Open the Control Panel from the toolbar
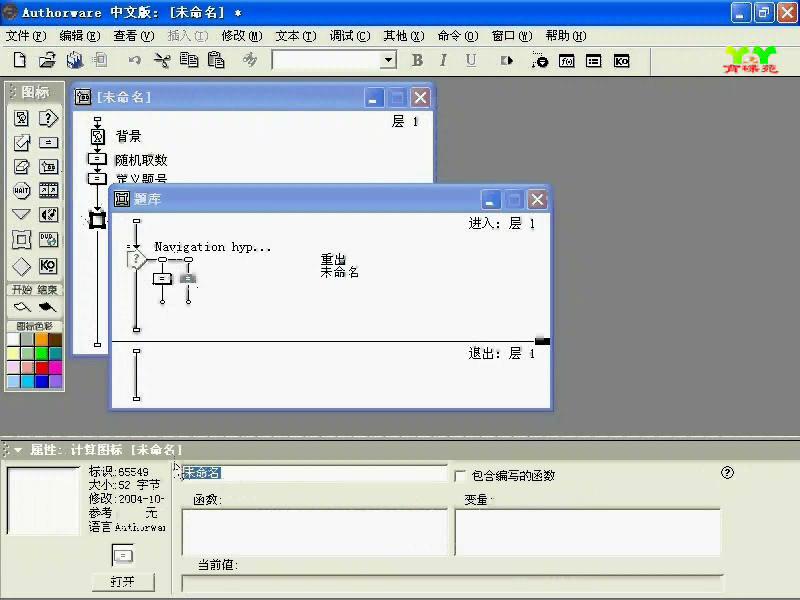This screenshot has height=600, width=800. 539,60
